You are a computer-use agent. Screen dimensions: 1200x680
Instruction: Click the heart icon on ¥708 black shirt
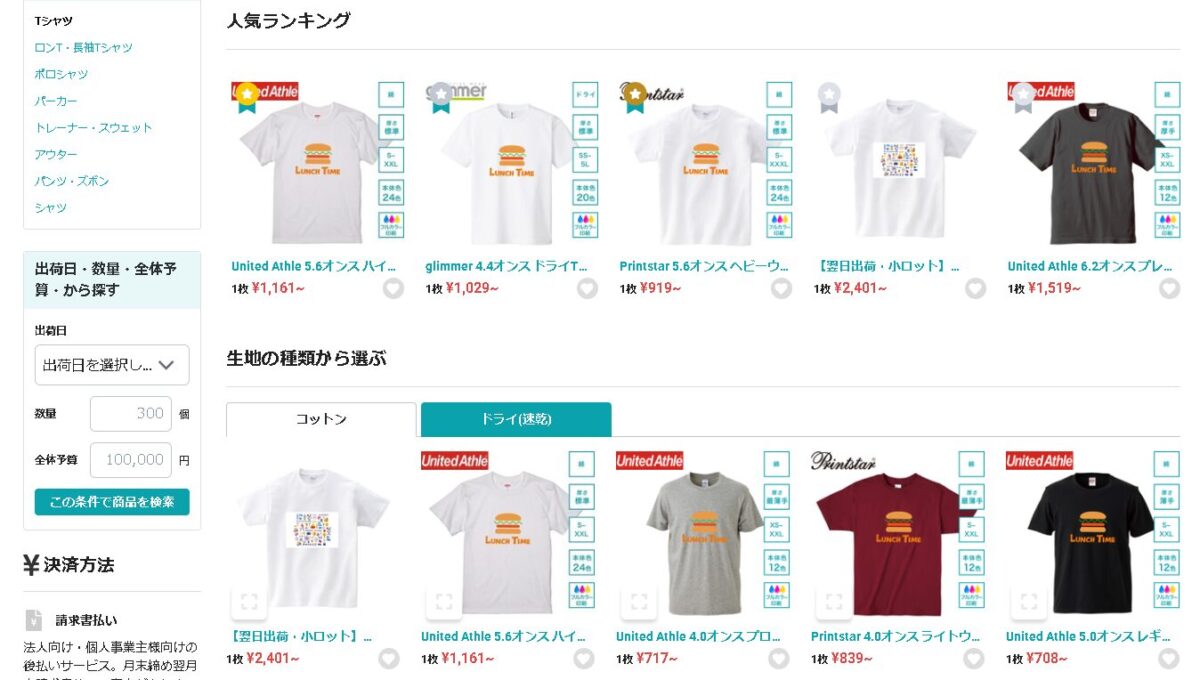(x=1169, y=658)
